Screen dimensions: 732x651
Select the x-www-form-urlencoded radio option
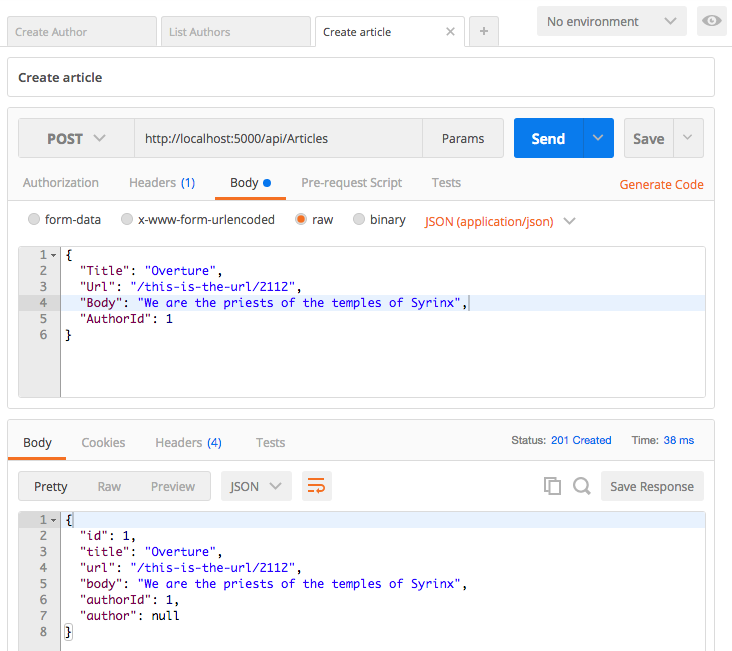127,219
